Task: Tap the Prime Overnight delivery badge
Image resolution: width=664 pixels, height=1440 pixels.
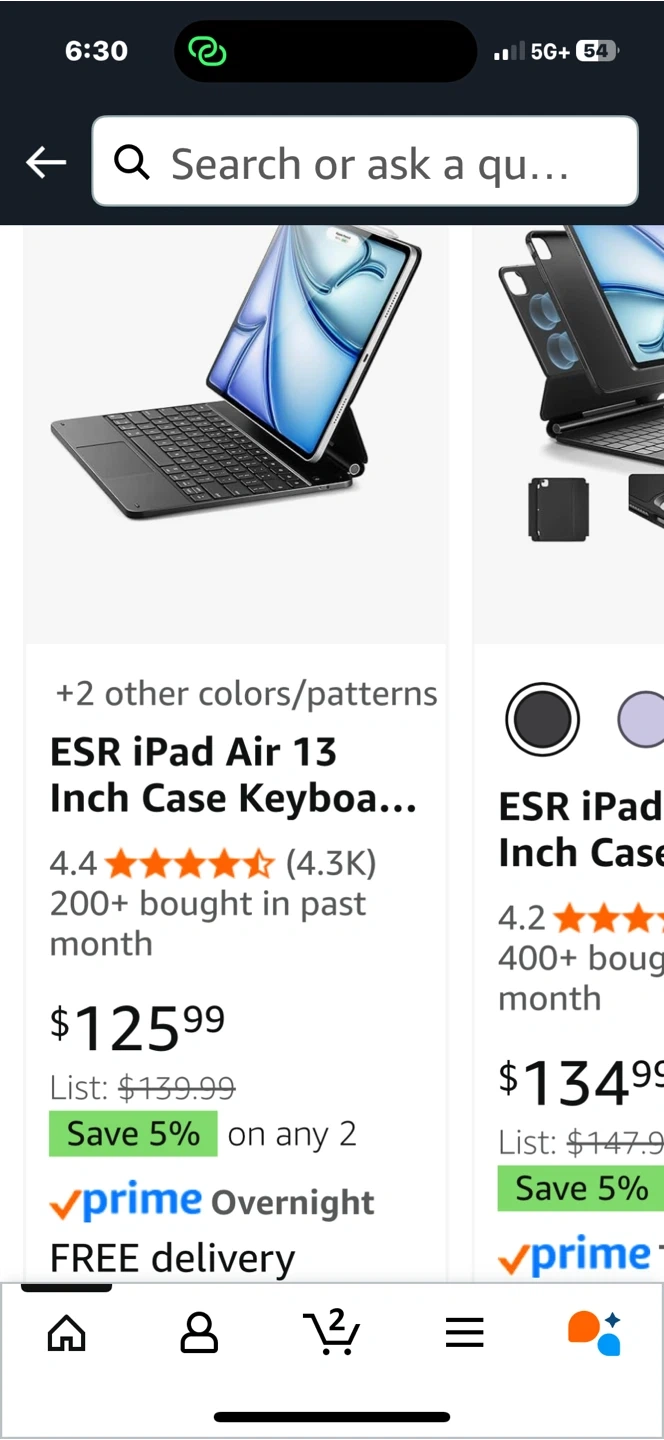Action: 212,1202
